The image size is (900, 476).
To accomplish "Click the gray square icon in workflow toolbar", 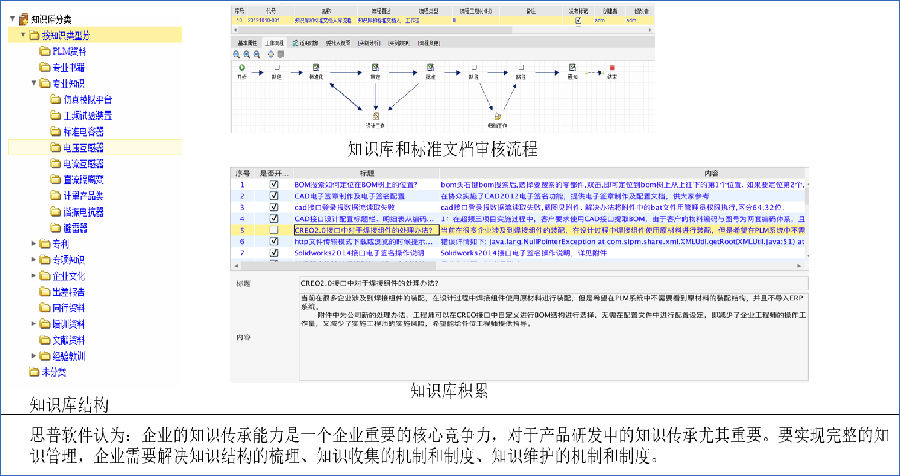I will pyautogui.click(x=281, y=54).
